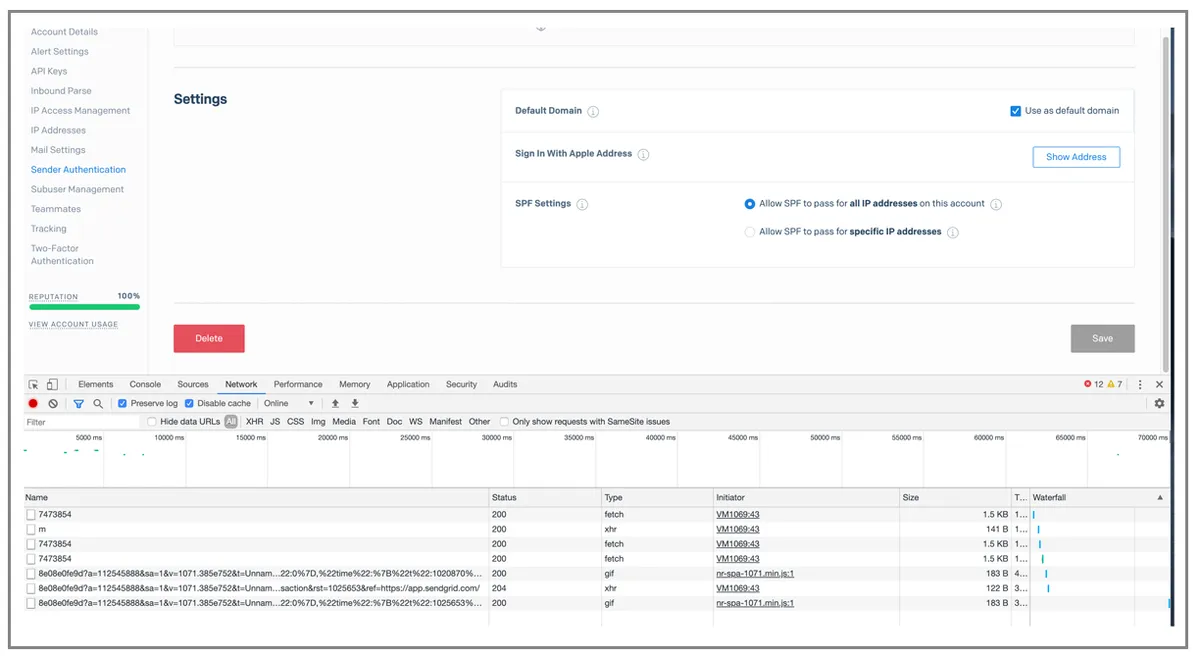Enable Hide data URLs checkbox

tap(152, 422)
